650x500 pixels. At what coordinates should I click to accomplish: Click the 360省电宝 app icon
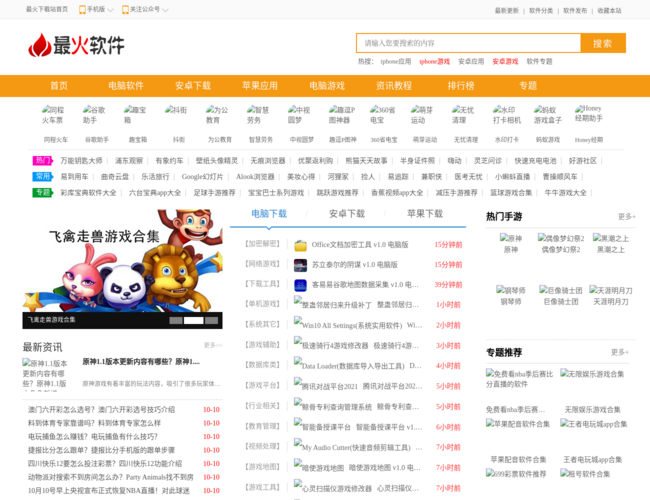tap(382, 115)
